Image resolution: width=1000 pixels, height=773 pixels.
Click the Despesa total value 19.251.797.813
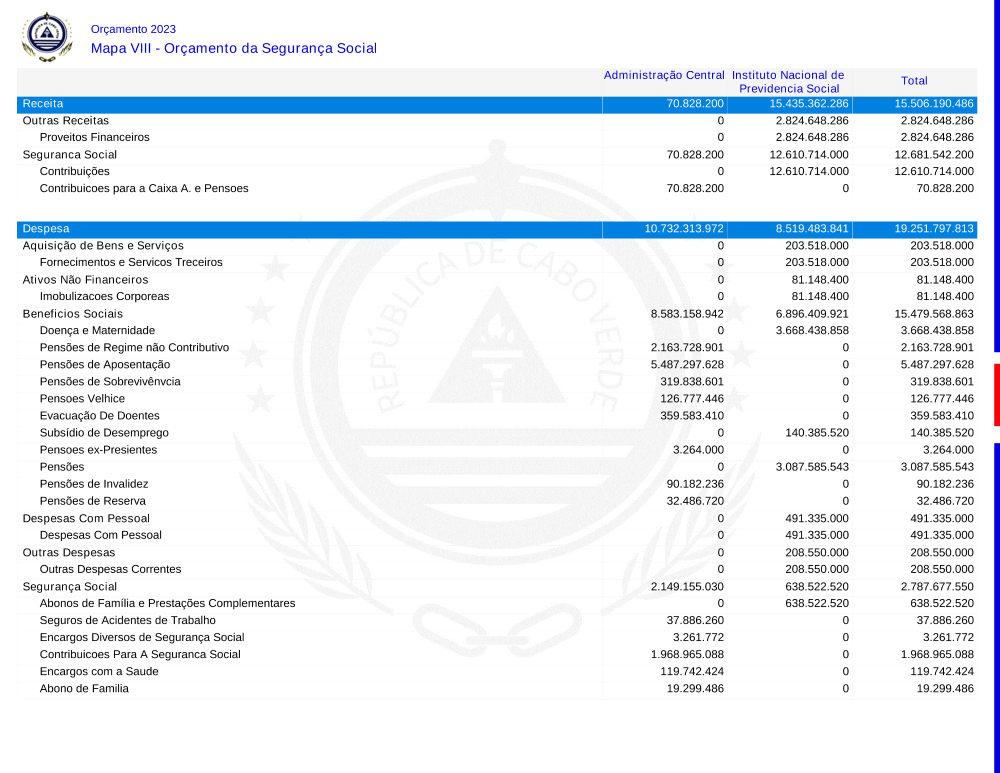point(933,229)
